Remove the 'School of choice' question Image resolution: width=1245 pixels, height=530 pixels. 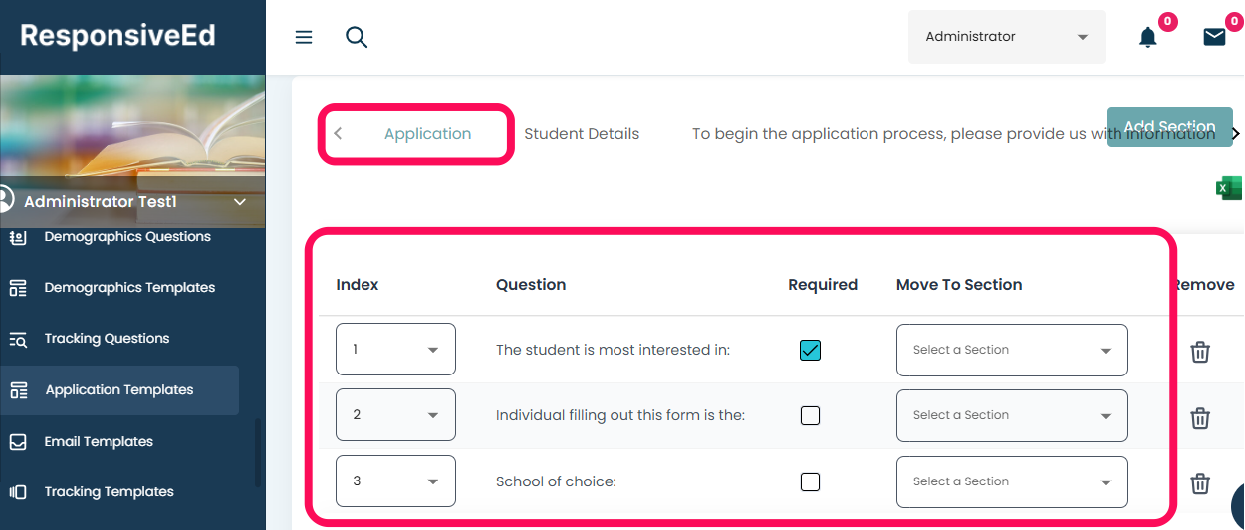(1200, 483)
